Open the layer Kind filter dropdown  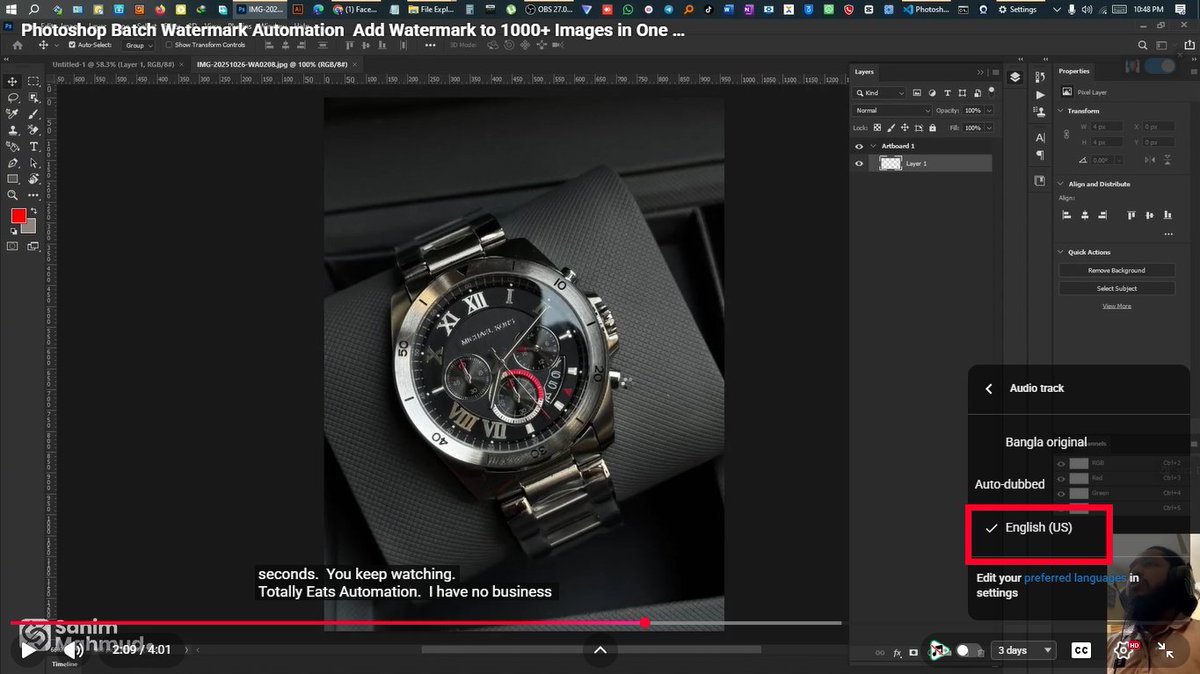coord(879,93)
